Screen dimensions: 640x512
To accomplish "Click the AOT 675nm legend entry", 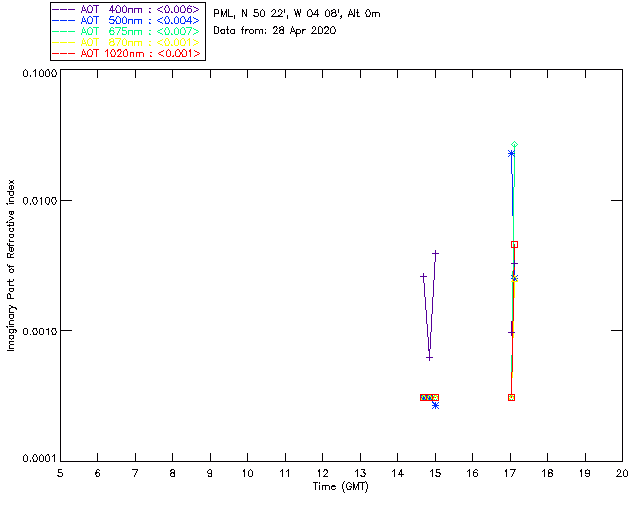I will 128,31.
